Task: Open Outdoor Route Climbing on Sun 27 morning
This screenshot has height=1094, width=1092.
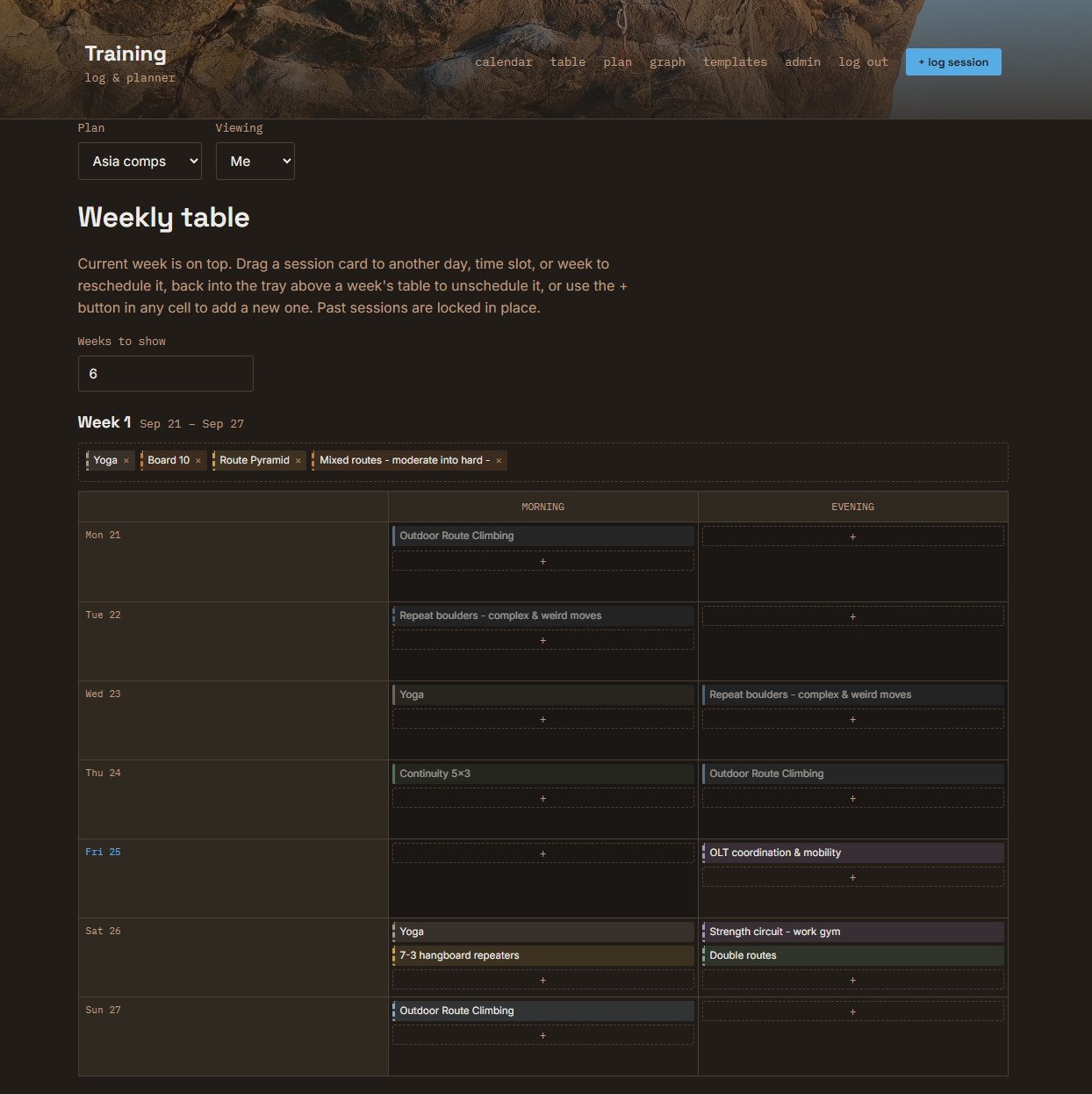Action: click(x=542, y=1011)
